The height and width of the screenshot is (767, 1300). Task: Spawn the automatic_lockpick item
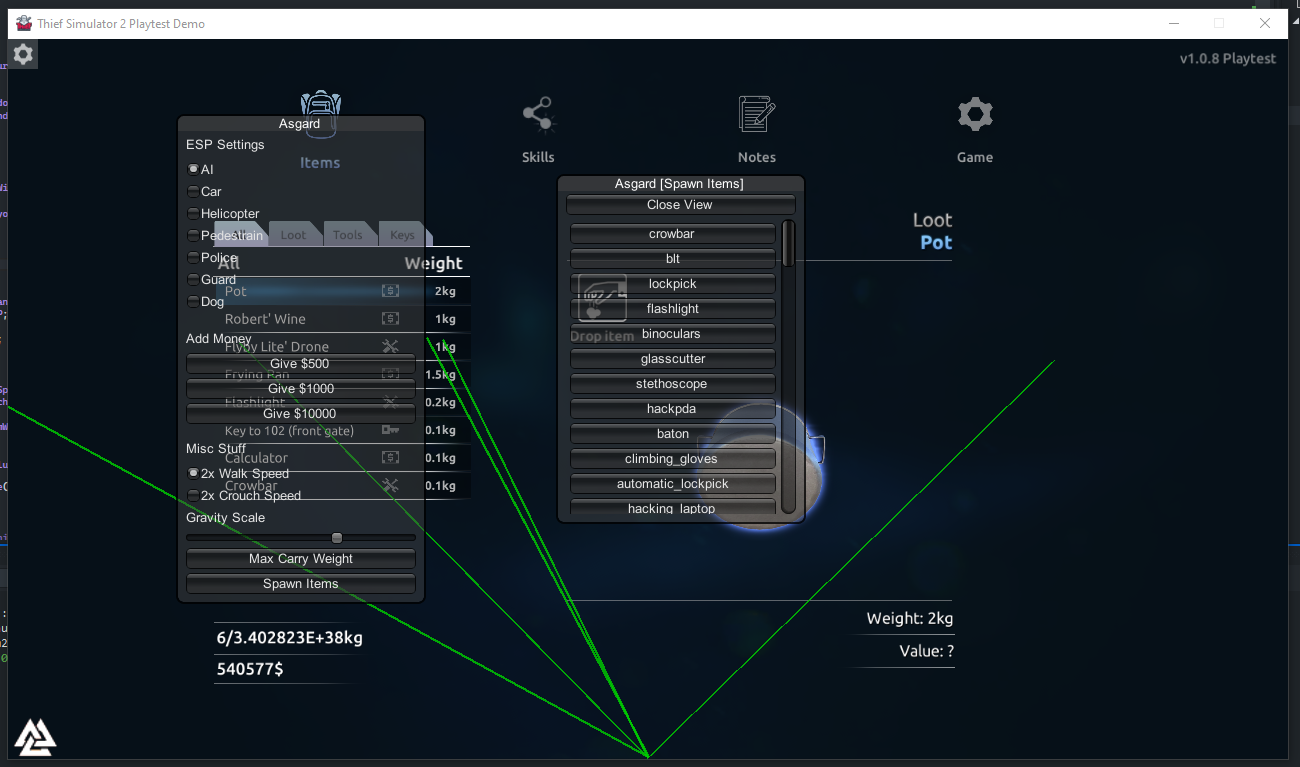pos(672,484)
